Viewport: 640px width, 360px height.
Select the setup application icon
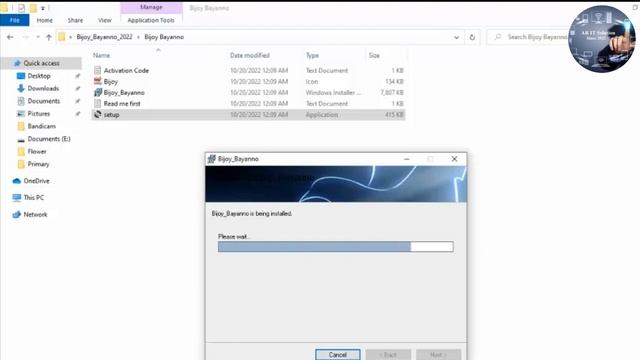click(98, 115)
